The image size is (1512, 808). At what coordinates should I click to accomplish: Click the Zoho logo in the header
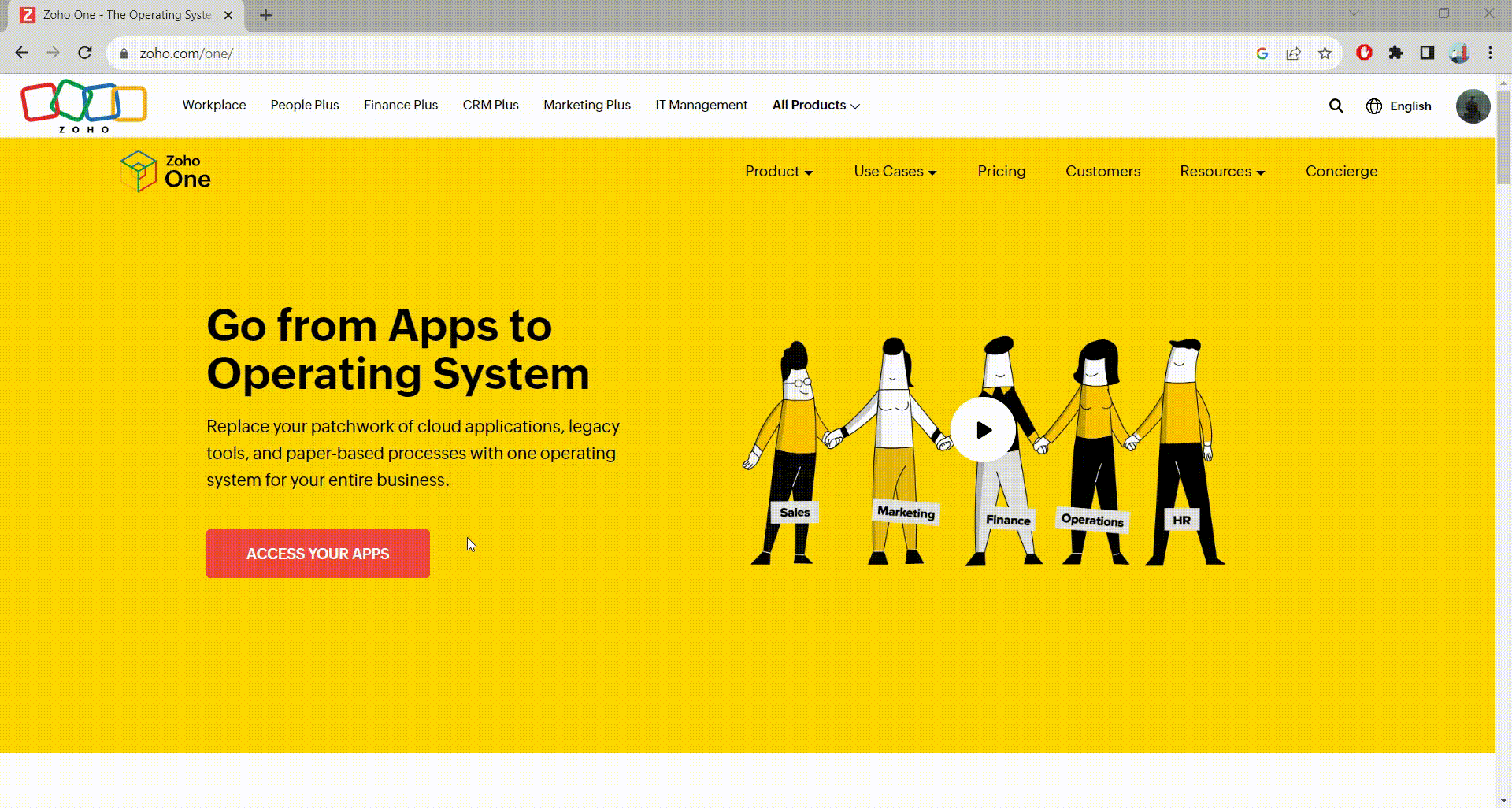(x=83, y=105)
